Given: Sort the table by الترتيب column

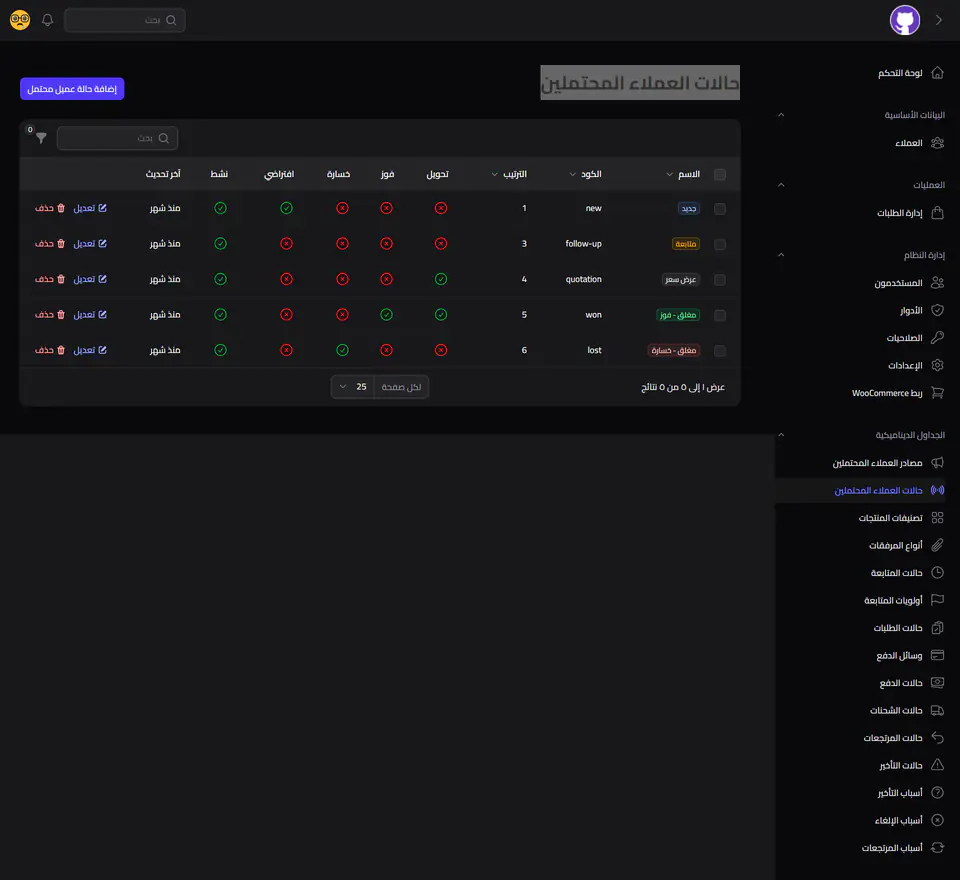Looking at the screenshot, I should [x=509, y=175].
